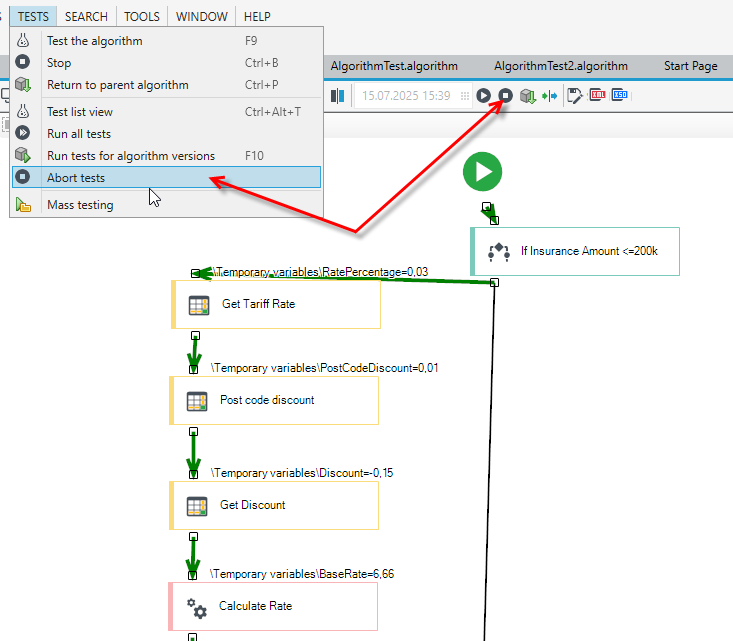Click connector port below Get Tariff Rate block

[x=195, y=336]
